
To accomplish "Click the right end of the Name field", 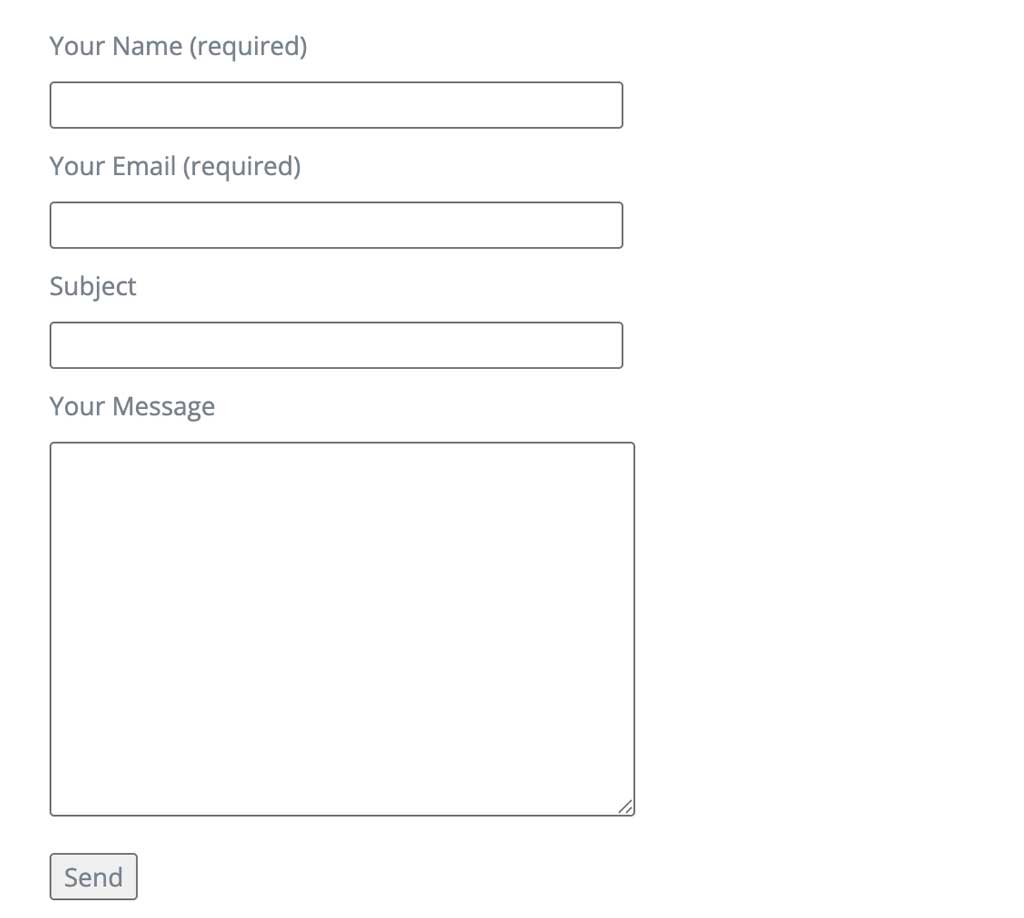I will 612,105.
